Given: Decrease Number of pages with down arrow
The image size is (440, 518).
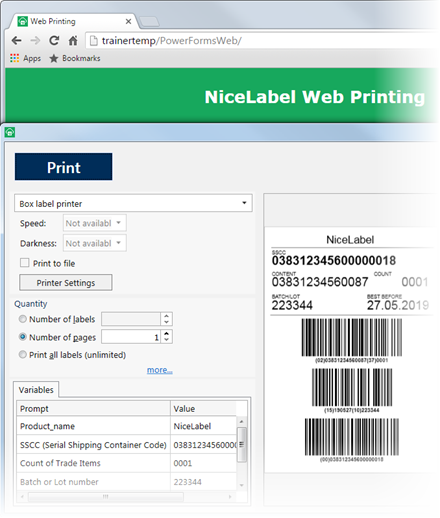Looking at the screenshot, I should [166, 340].
